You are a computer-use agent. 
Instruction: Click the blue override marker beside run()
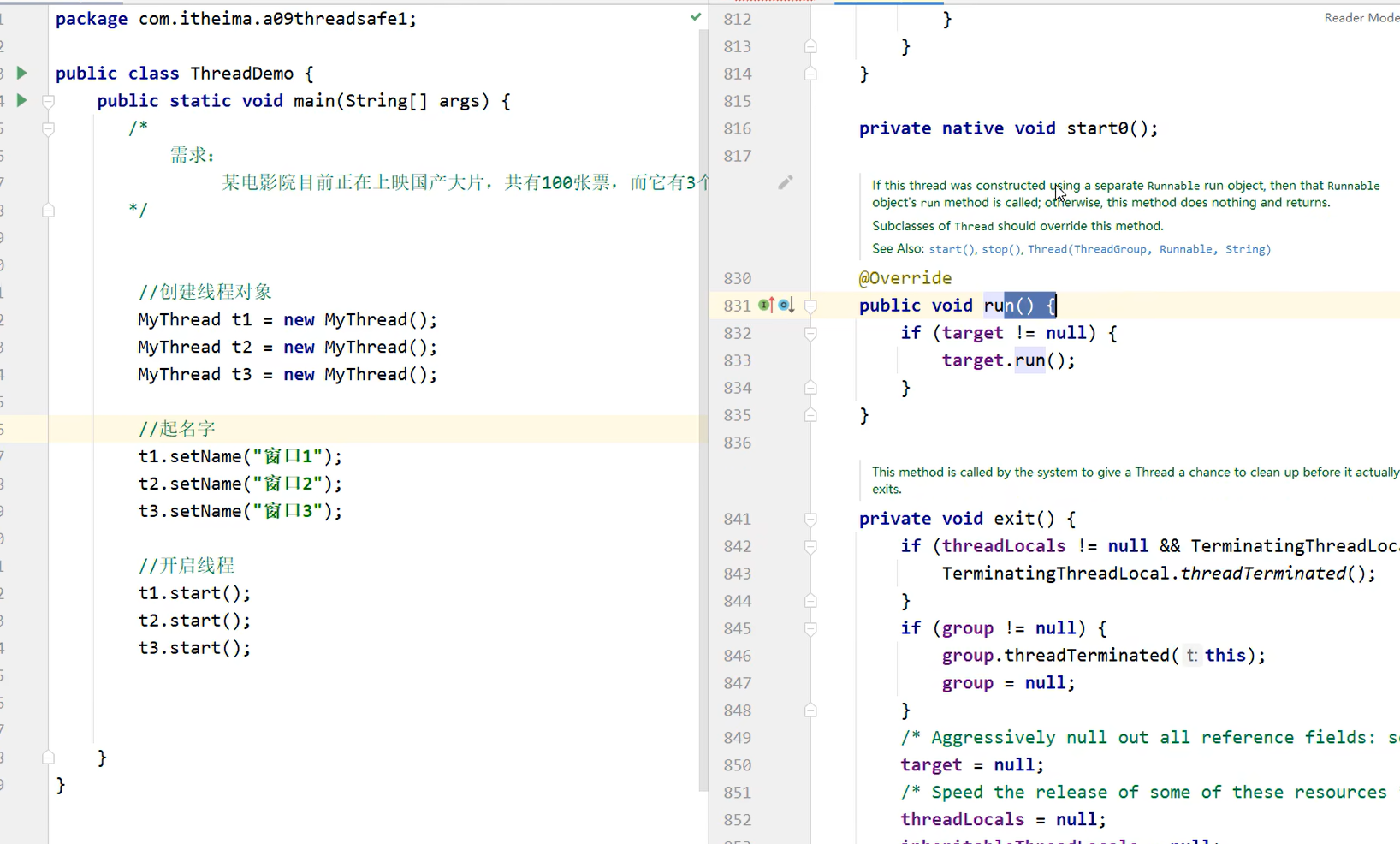point(784,305)
